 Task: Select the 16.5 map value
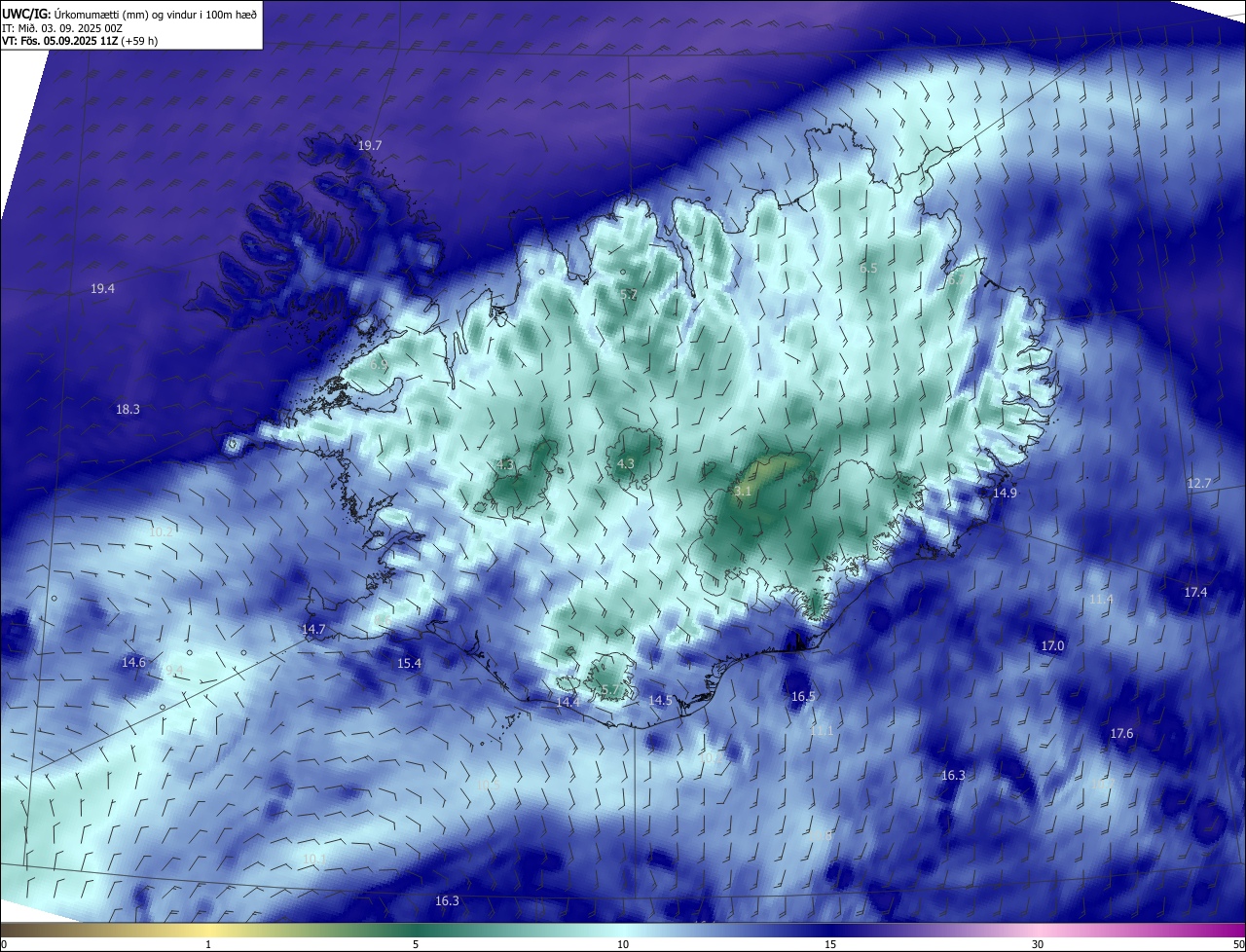[x=803, y=696]
